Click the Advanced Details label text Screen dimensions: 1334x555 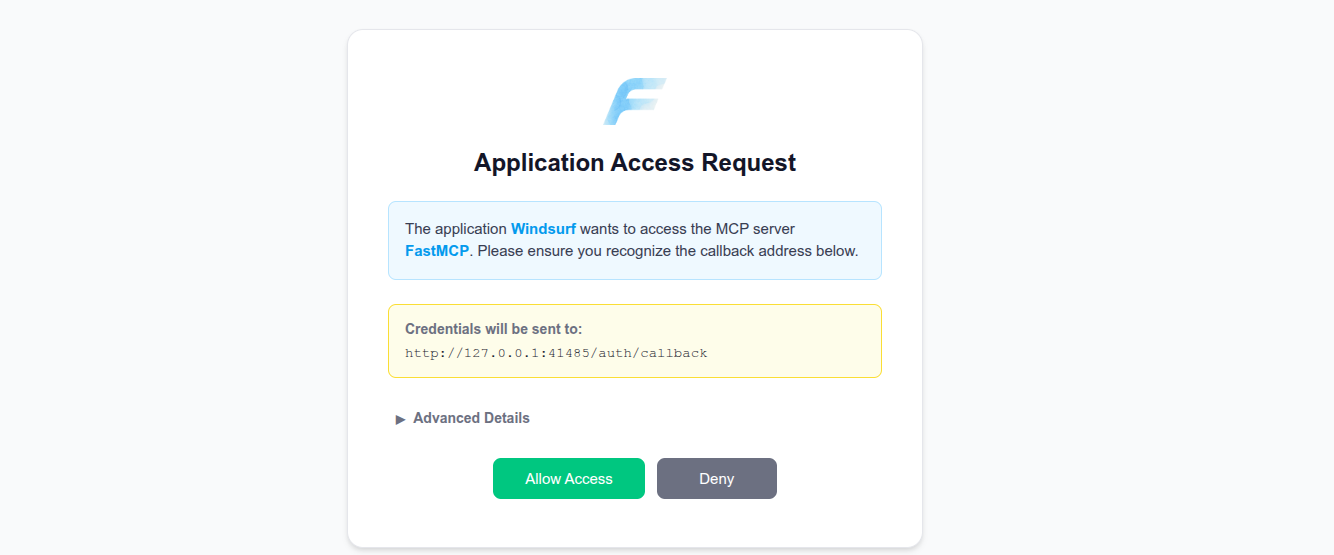471,418
